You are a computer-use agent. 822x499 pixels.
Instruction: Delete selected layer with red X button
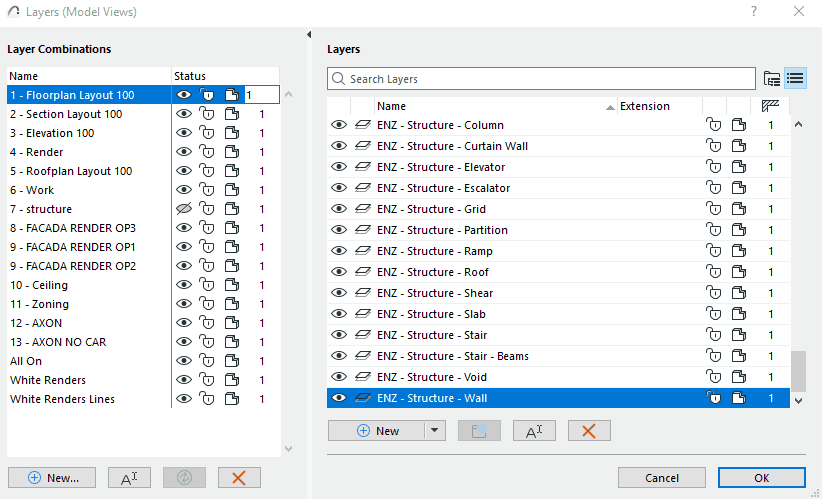tap(589, 431)
